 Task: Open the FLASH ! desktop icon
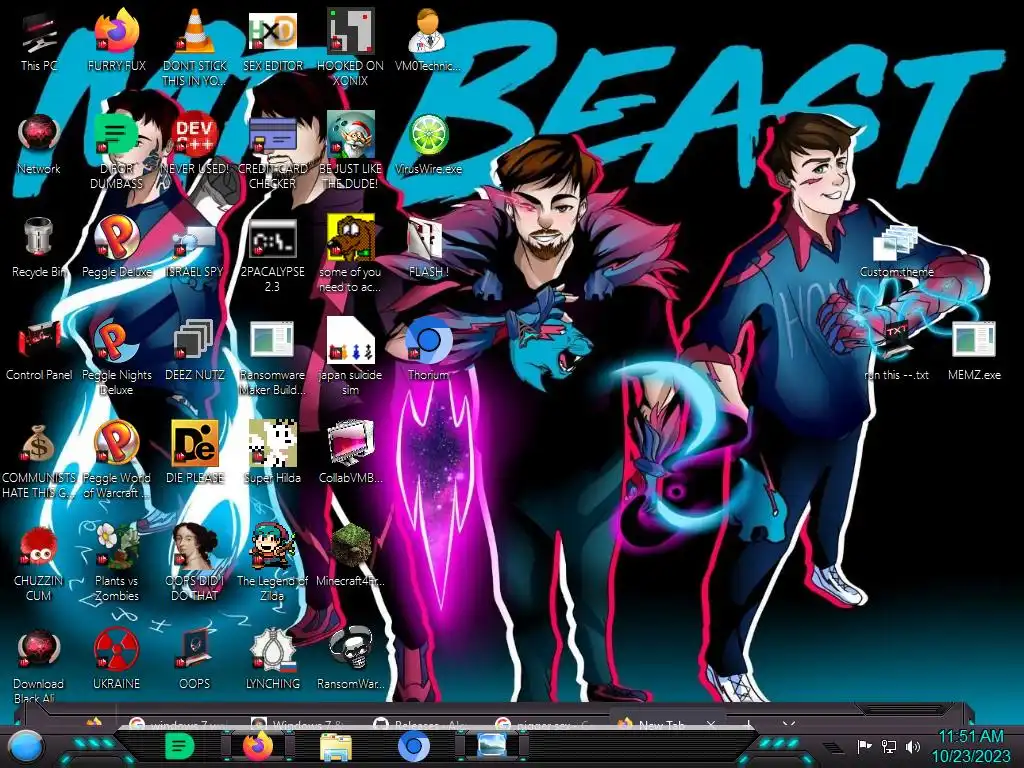tap(428, 246)
